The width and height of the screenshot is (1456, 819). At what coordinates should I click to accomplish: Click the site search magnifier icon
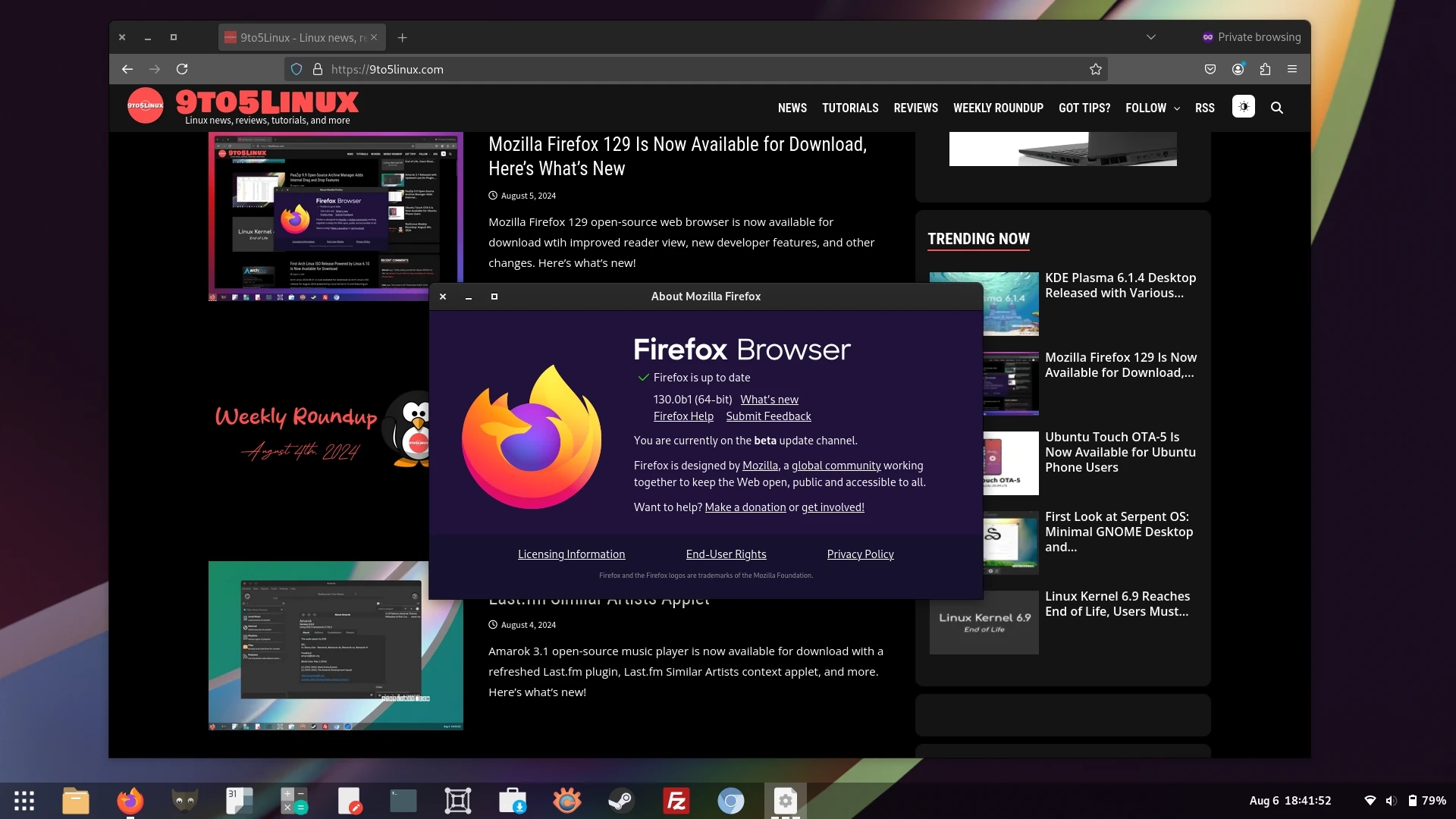1277,108
